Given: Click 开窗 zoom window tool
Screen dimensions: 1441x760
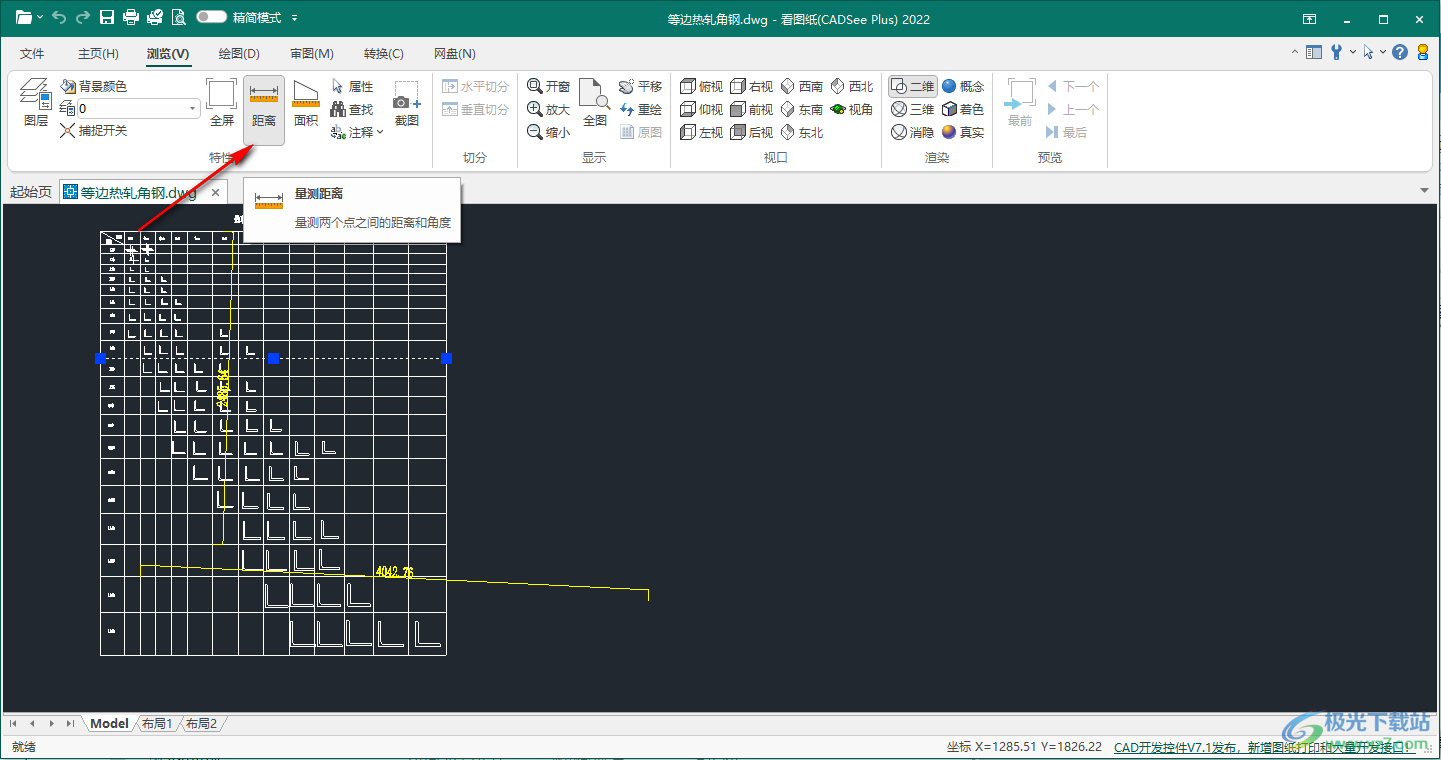Looking at the screenshot, I should [x=549, y=87].
